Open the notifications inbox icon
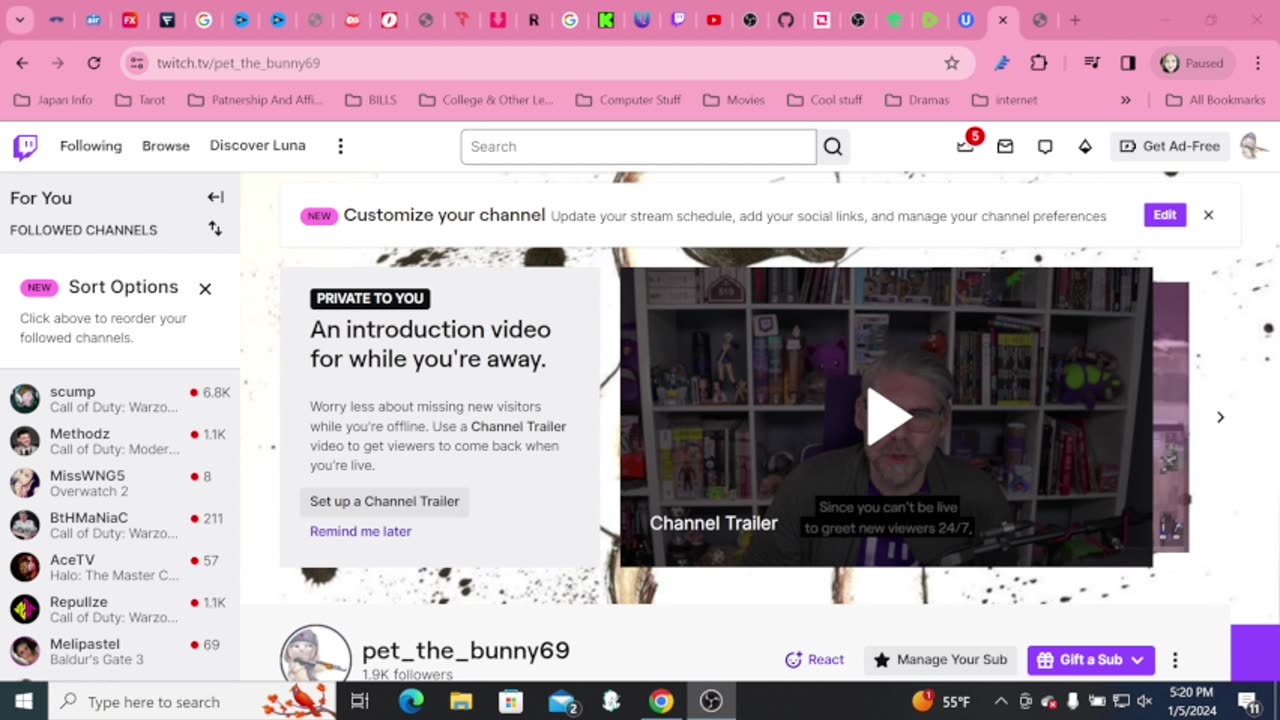Viewport: 1280px width, 720px height. 1005,146
